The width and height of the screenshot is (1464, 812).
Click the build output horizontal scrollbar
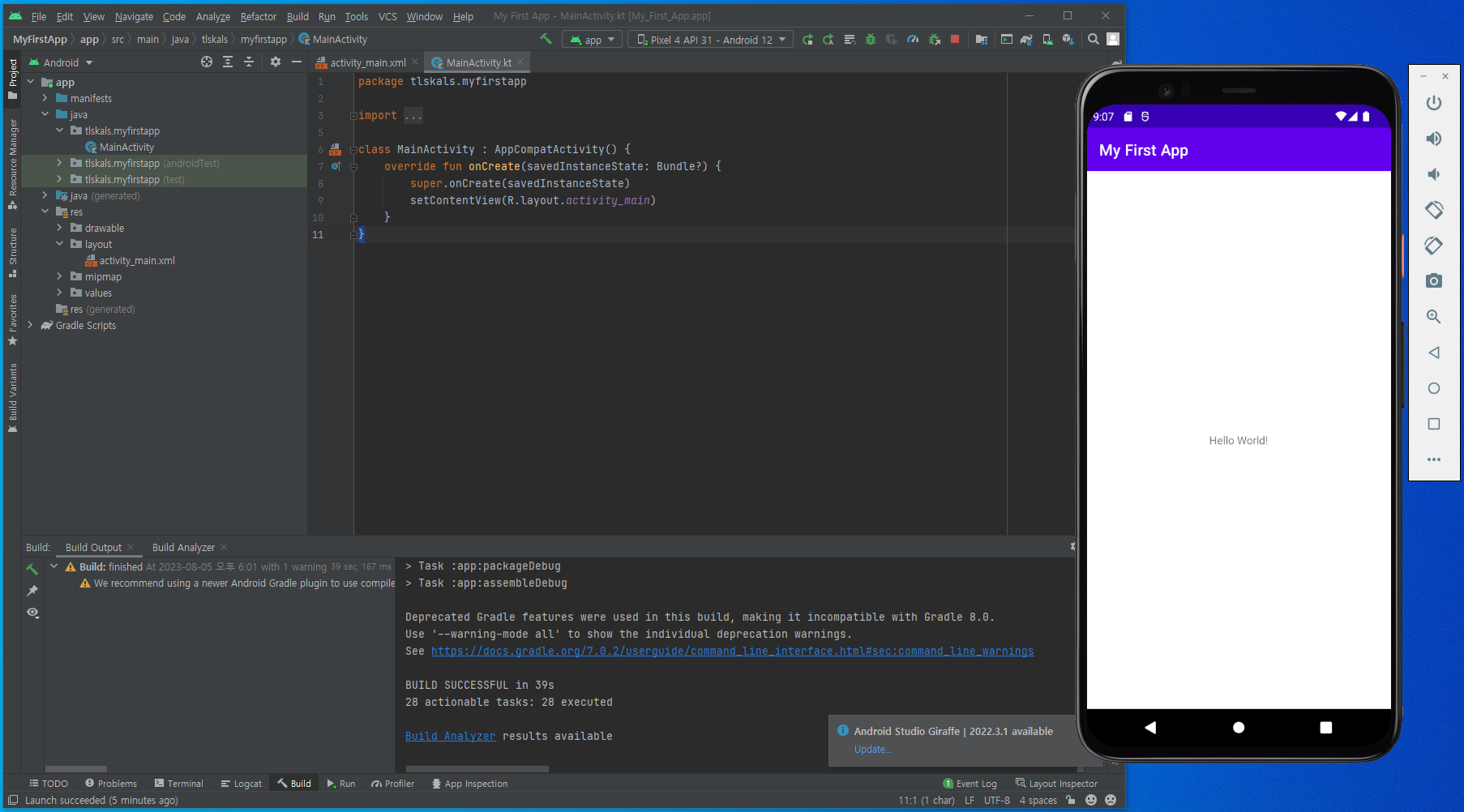coord(477,769)
